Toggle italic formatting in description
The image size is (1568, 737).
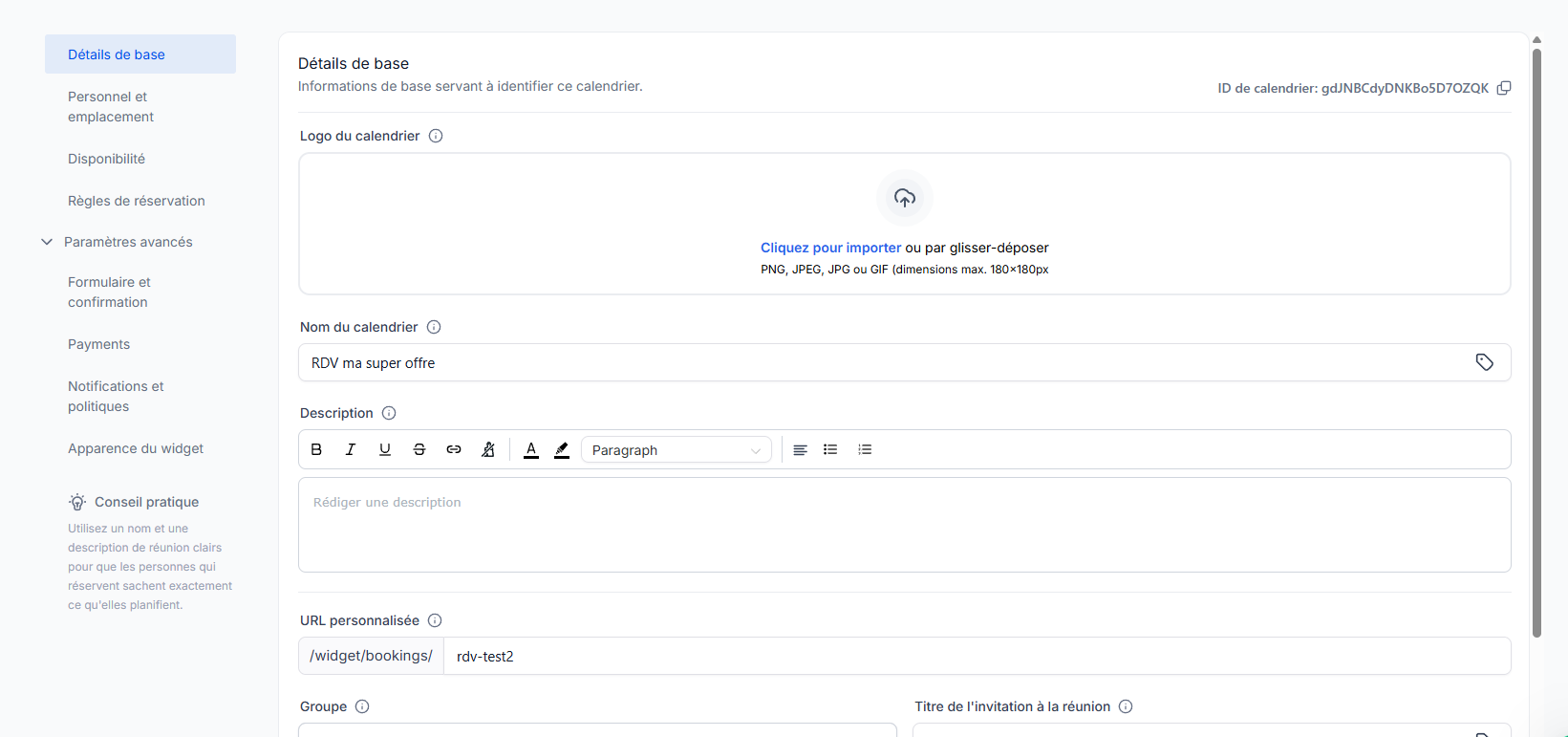click(351, 449)
